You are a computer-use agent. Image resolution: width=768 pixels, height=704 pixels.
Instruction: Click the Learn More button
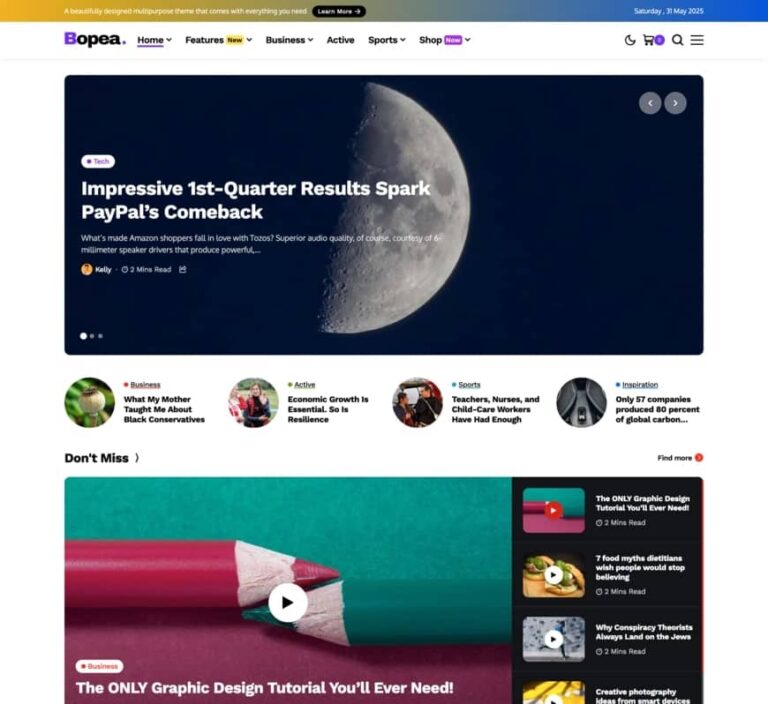(339, 11)
